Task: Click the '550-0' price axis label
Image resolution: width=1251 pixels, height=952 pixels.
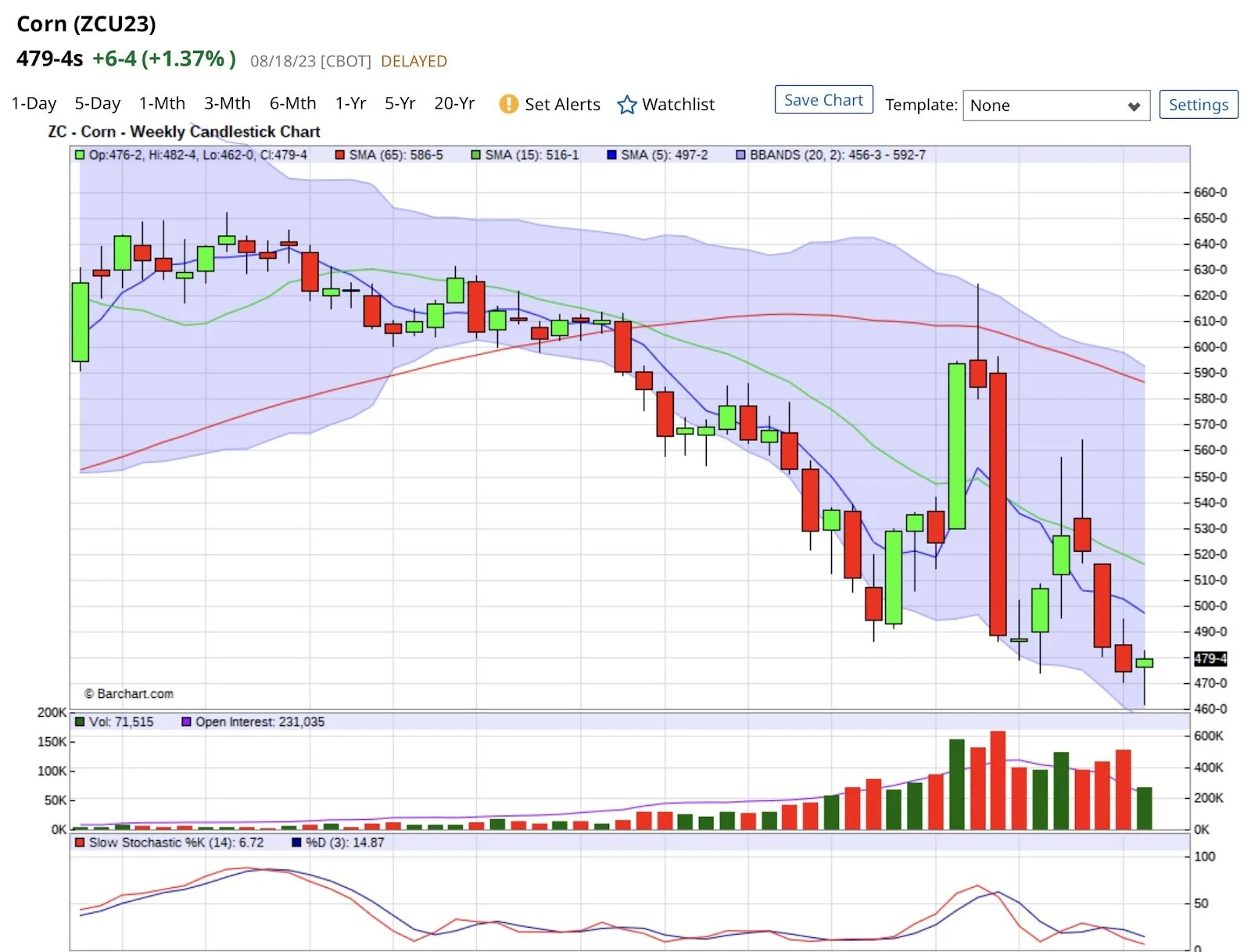Action: tap(1210, 477)
